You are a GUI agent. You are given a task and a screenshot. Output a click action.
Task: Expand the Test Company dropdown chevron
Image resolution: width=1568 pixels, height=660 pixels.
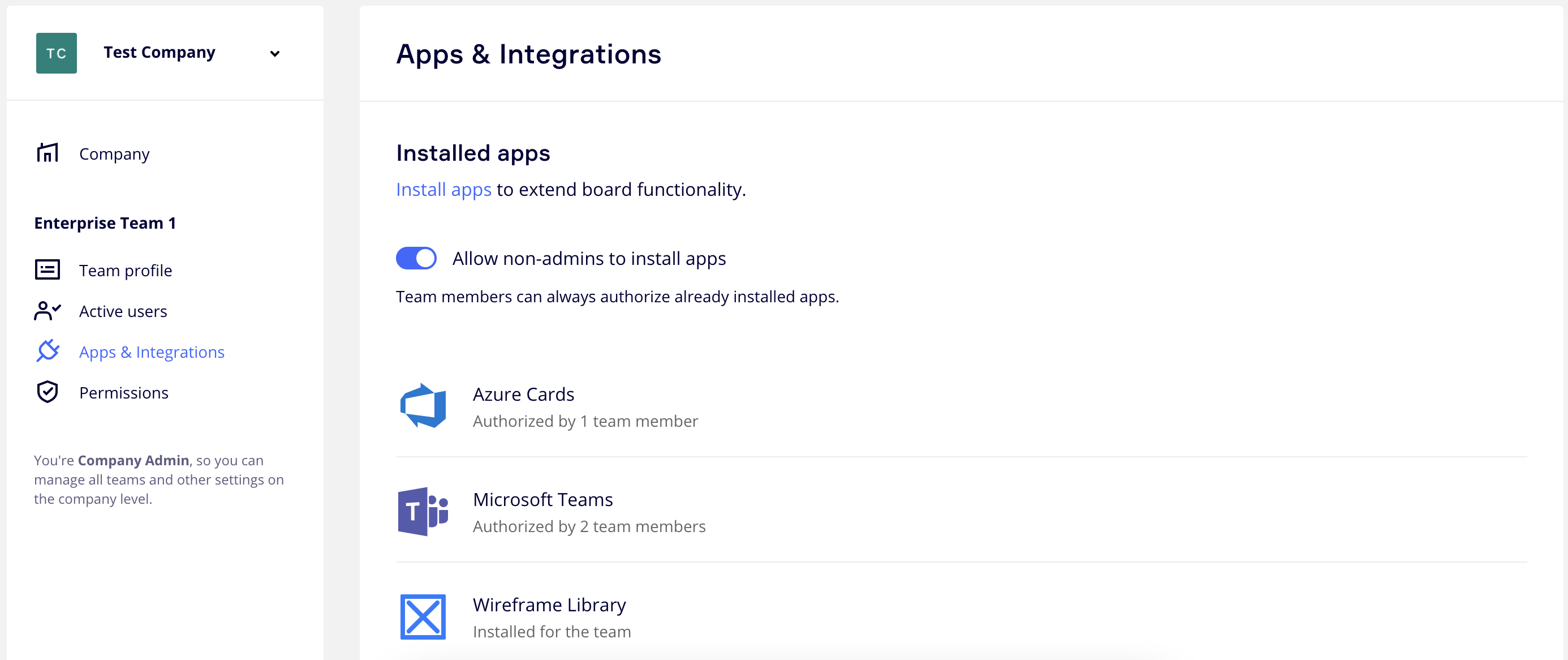coord(274,54)
